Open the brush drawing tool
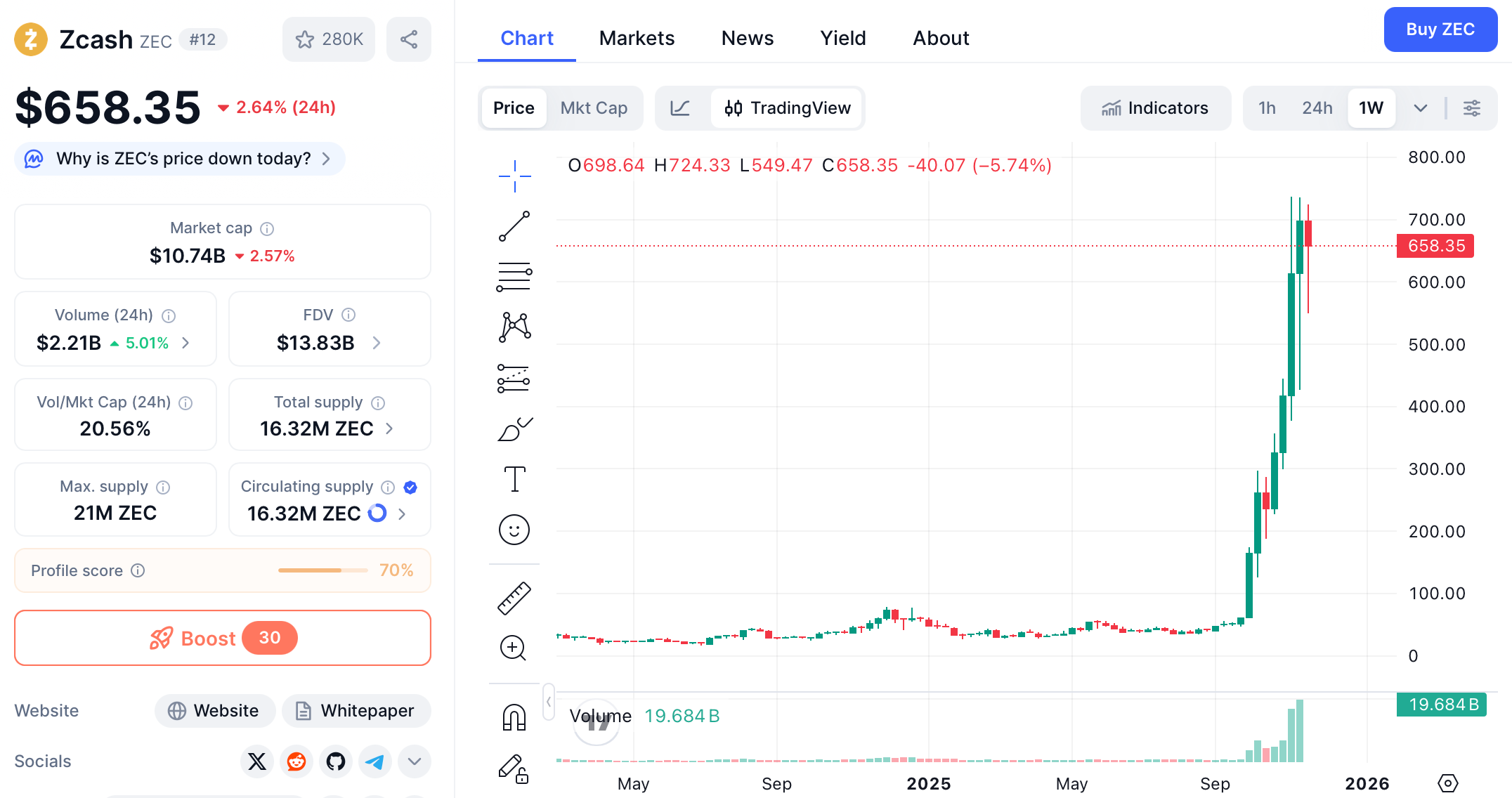Viewport: 1512px width, 798px height. (x=515, y=429)
